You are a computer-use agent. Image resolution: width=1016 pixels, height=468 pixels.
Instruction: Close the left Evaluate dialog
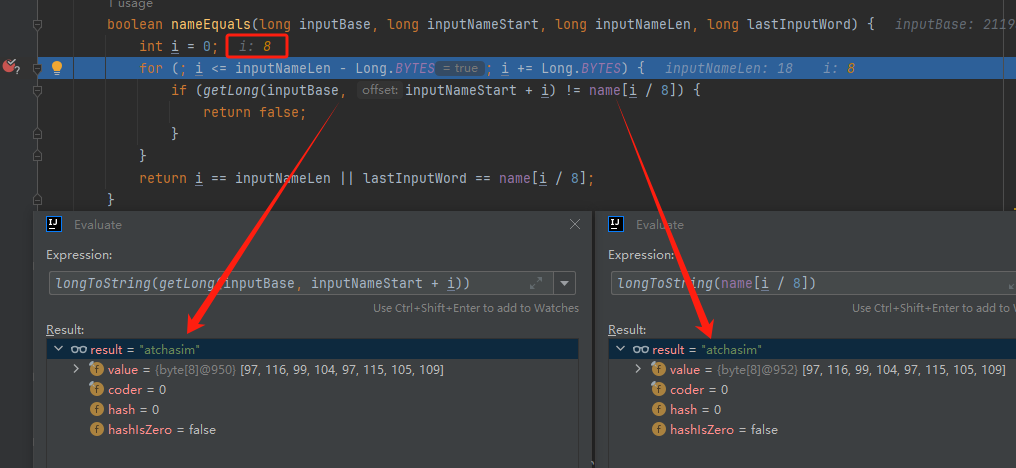tap(574, 224)
